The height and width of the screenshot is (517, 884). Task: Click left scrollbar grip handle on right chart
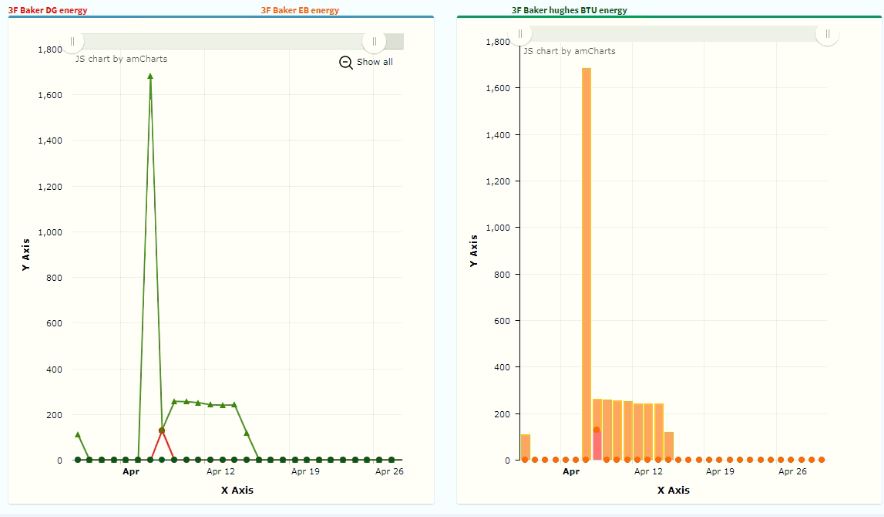[520, 34]
